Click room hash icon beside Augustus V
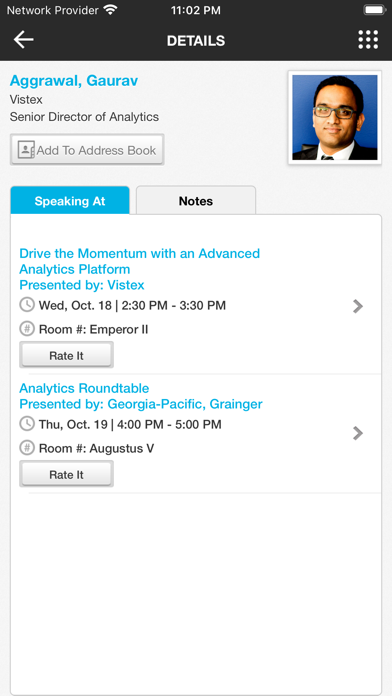Image resolution: width=392 pixels, height=696 pixels. pos(27,448)
